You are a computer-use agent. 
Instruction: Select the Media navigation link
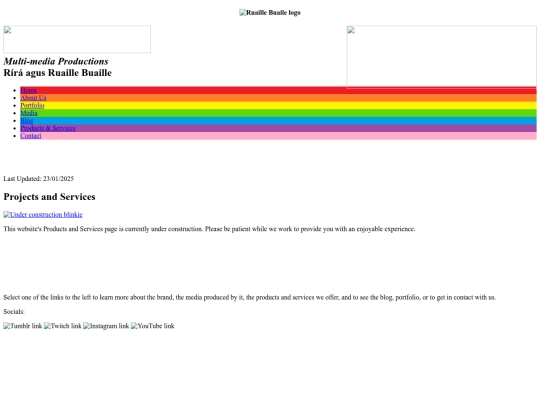coord(29,113)
